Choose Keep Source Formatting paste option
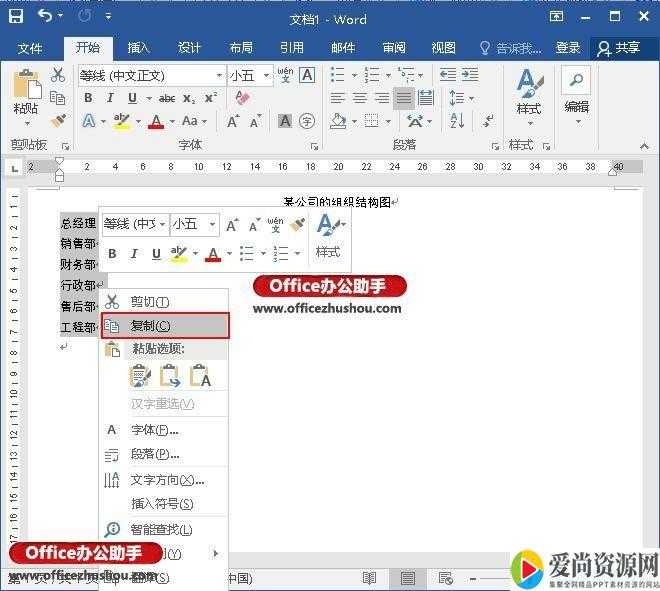This screenshot has width=660, height=591. pyautogui.click(x=140, y=376)
